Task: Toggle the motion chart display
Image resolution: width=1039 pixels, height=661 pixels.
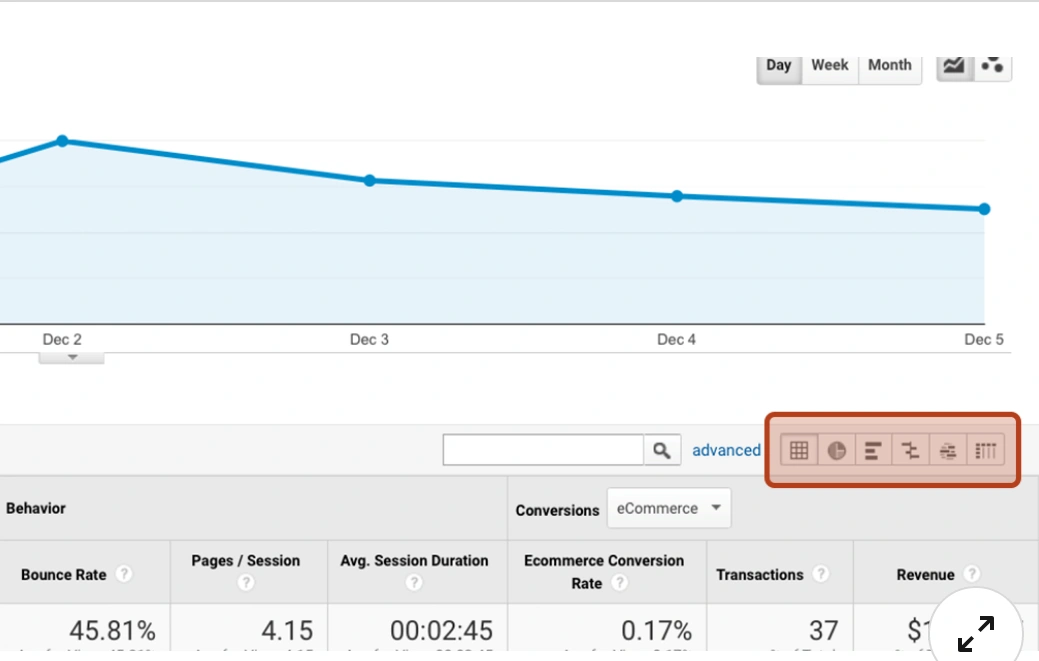Action: pos(993,67)
